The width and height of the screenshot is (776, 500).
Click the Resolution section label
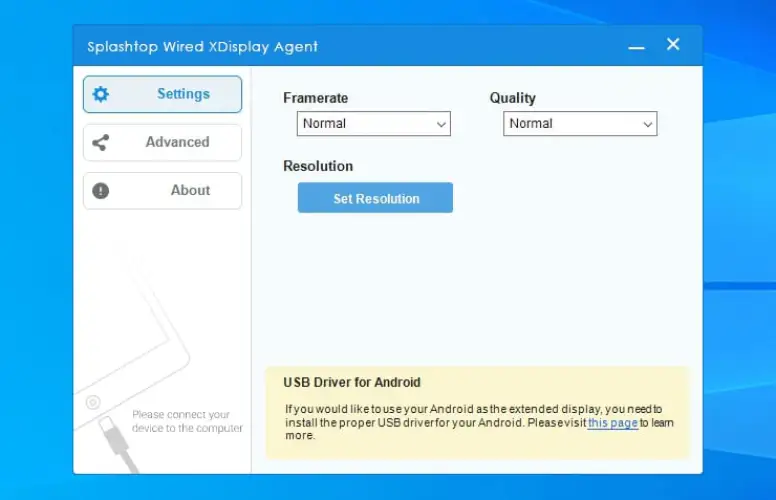318,166
